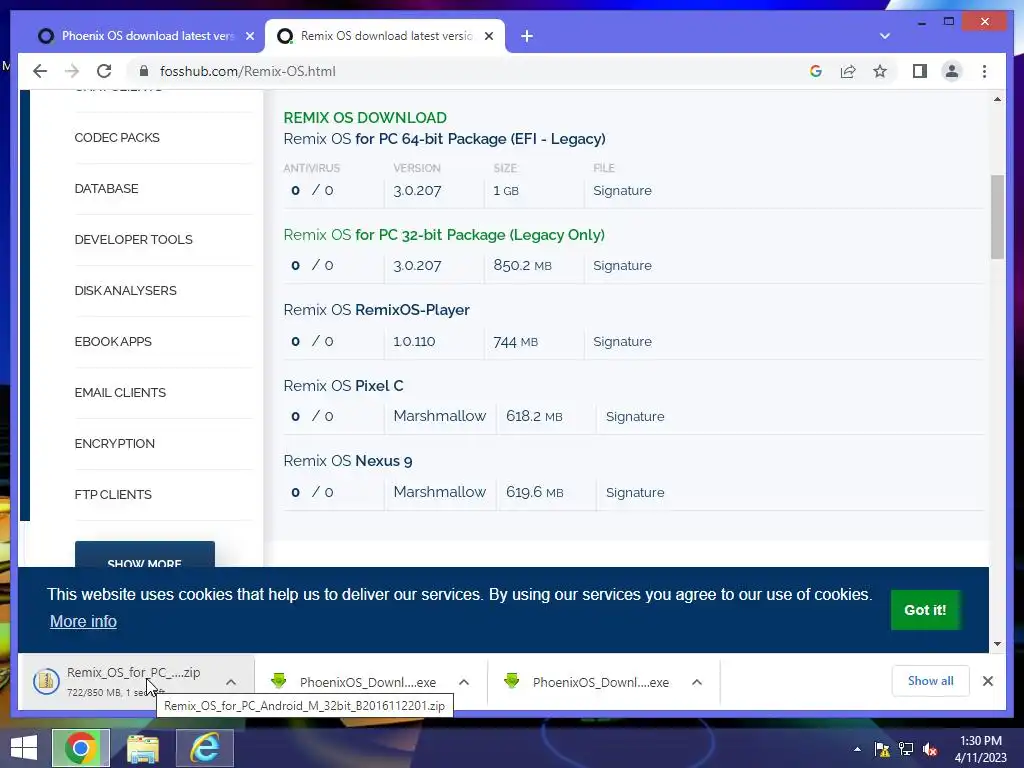Open Signature for Nexus 9

click(x=635, y=492)
